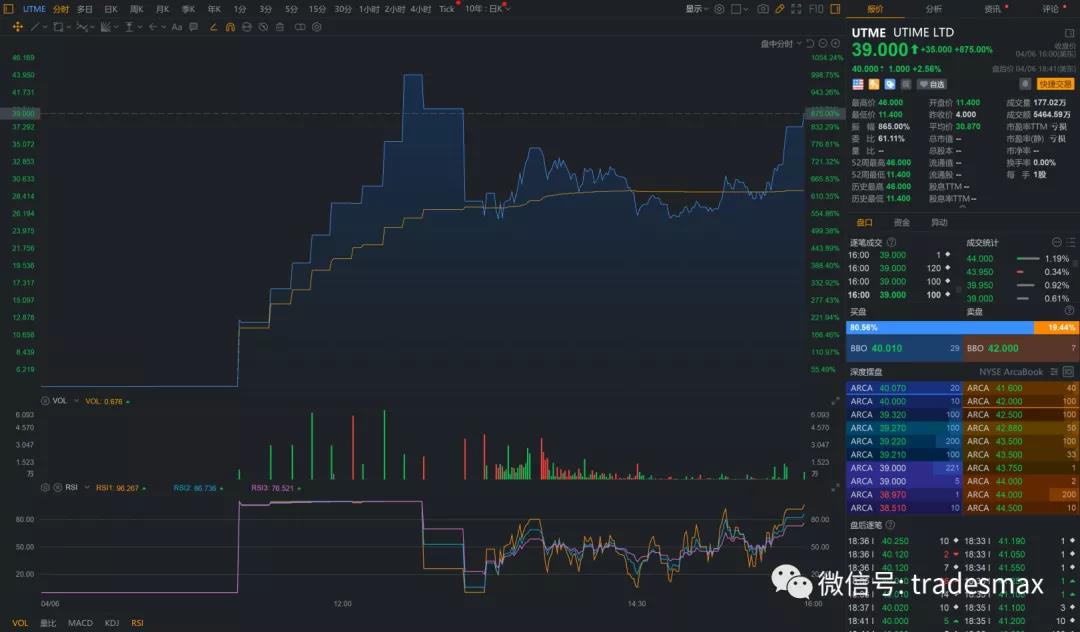Screen dimensions: 1080x632
Task: Expand the VOL indicator dropdown
Action: pyautogui.click(x=76, y=401)
